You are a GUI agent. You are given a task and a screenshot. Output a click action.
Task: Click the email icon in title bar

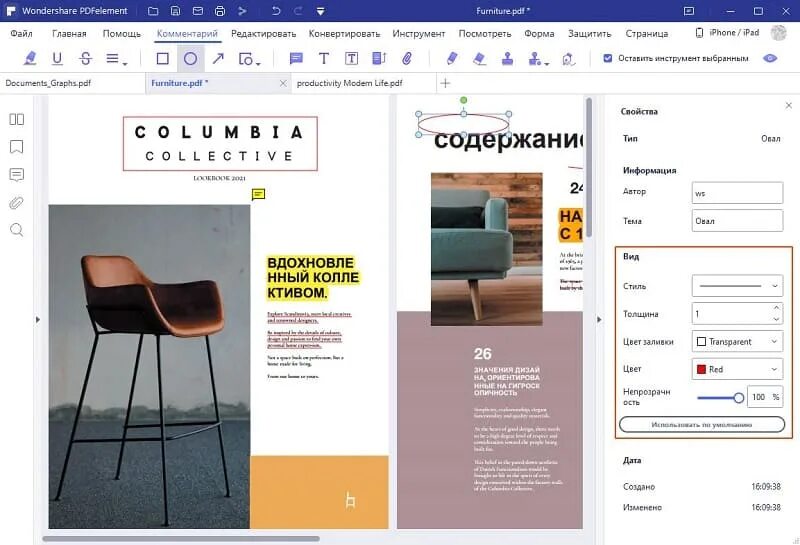[198, 11]
